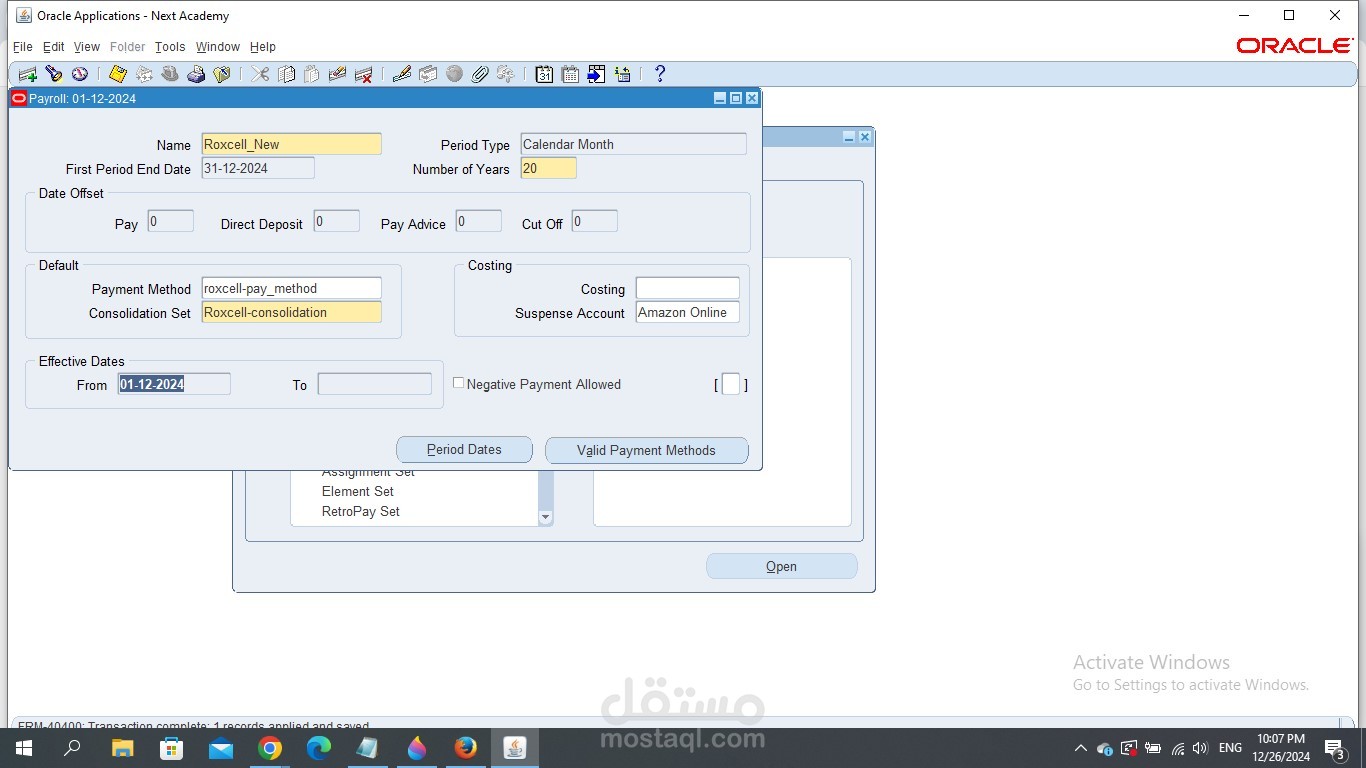Click the Period Dates button

tap(464, 450)
